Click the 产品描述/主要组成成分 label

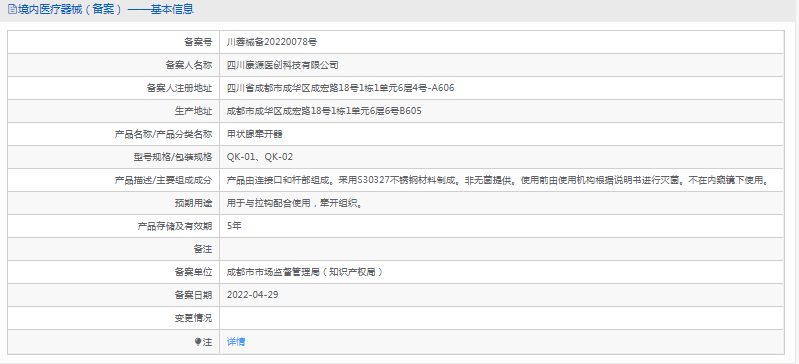tap(163, 180)
